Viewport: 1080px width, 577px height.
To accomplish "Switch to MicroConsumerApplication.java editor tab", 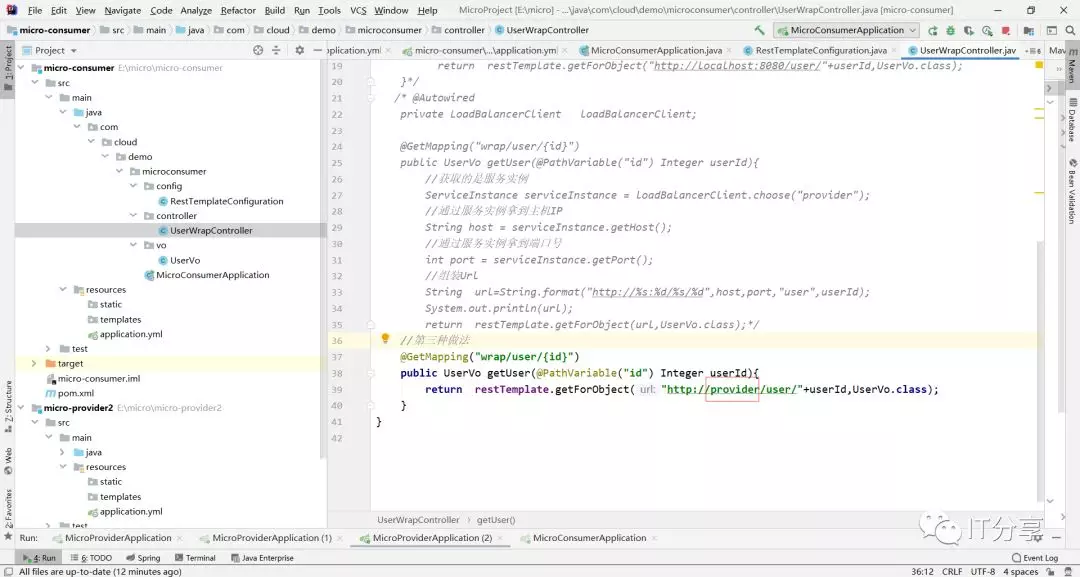I will [x=656, y=50].
